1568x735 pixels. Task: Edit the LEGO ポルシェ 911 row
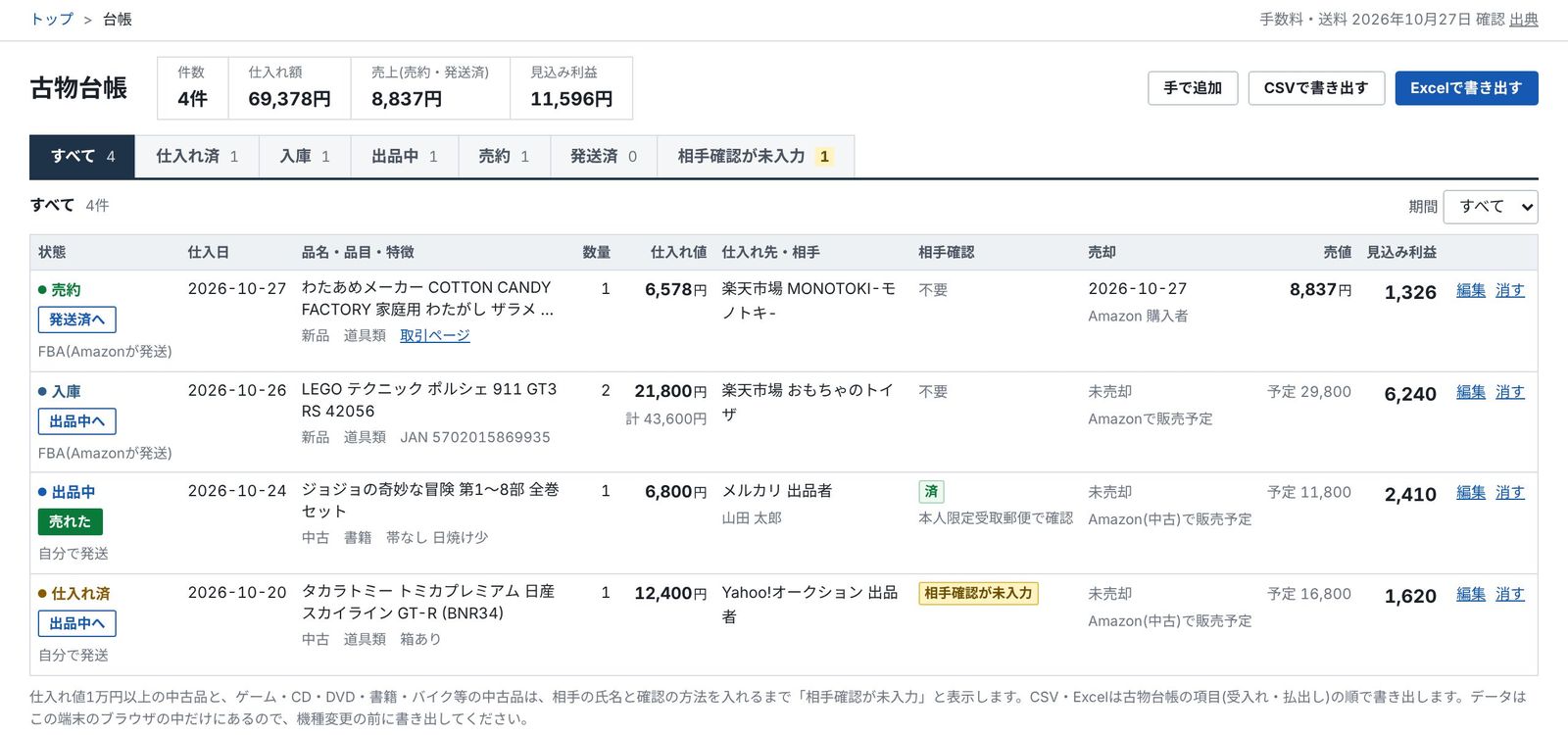1471,392
